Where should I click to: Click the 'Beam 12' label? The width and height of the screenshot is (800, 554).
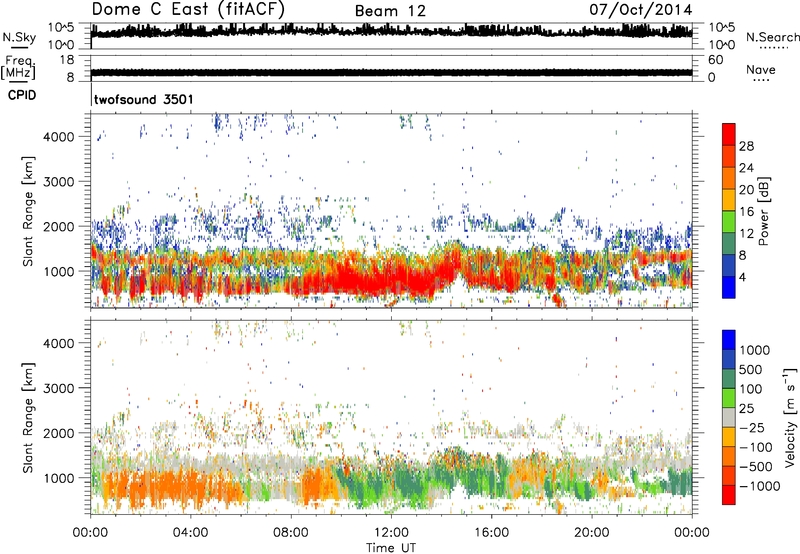pos(390,11)
